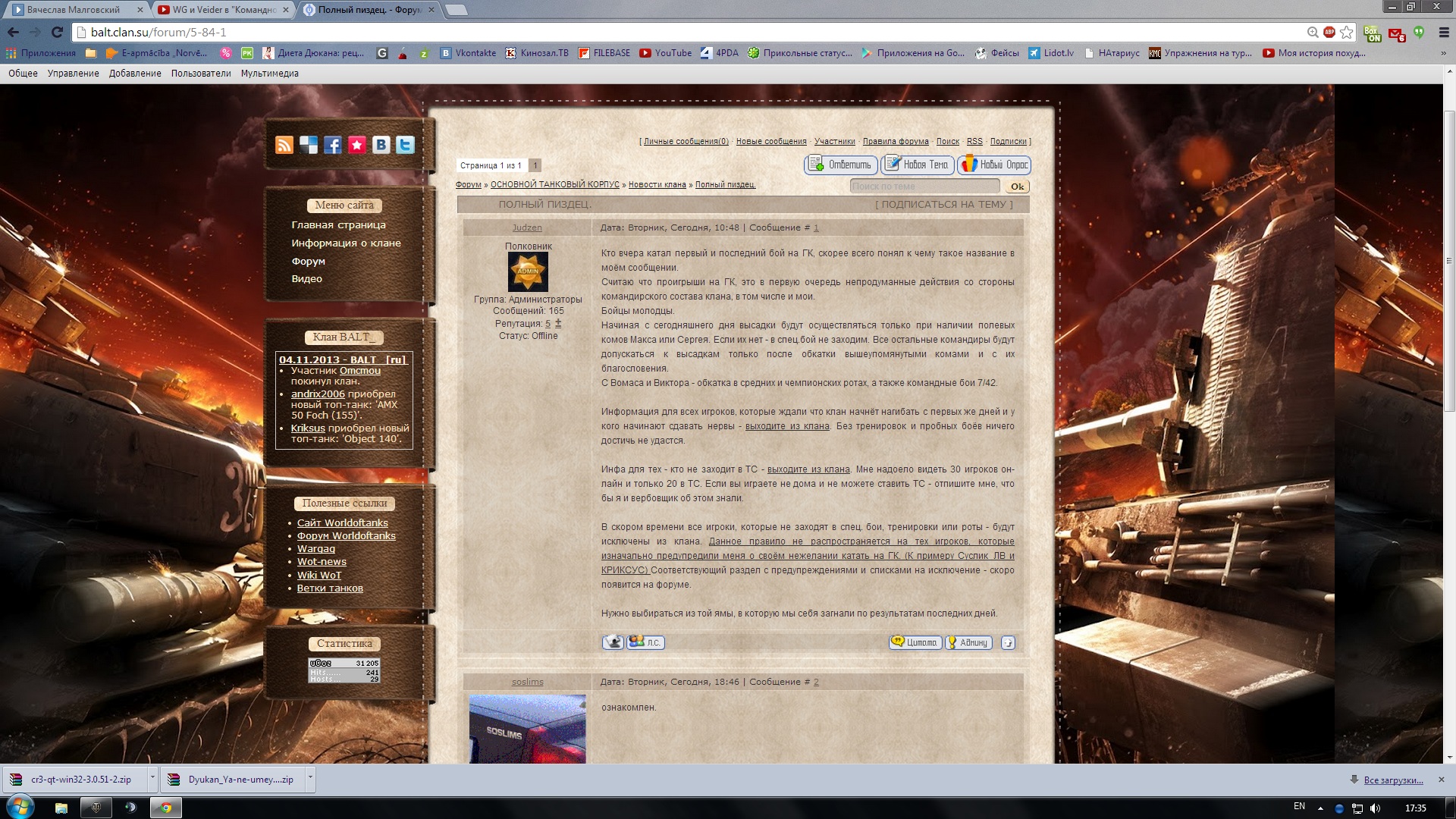Image resolution: width=1456 pixels, height=819 pixels.
Task: Click the page vertical scrollbar
Action: coord(1449,262)
